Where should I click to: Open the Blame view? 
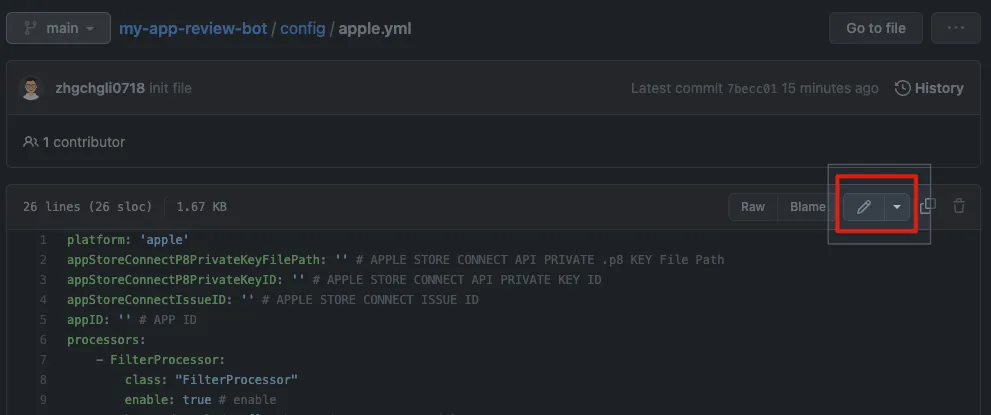807,207
